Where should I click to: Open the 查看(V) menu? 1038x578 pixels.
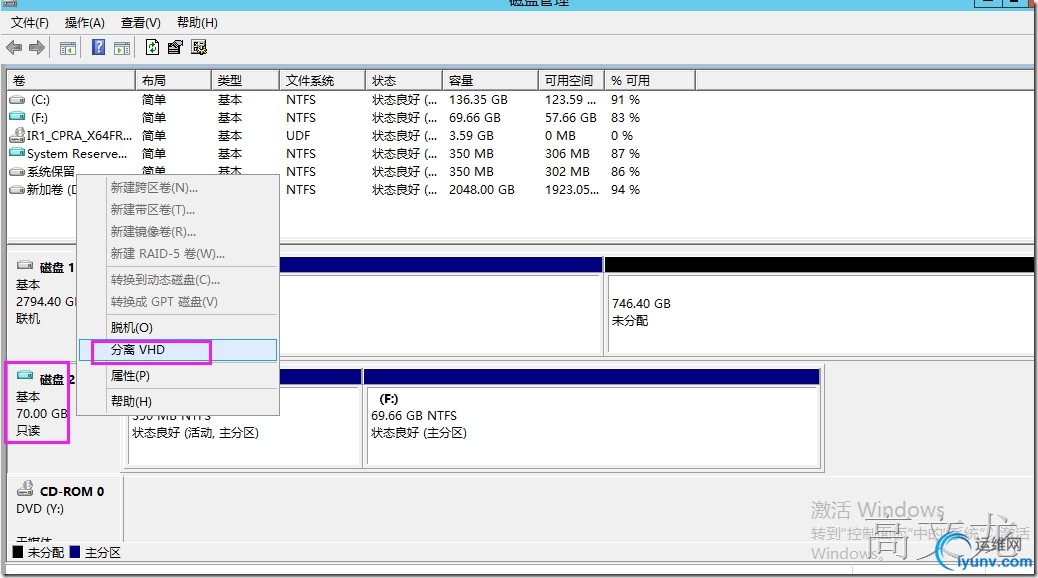click(x=140, y=23)
